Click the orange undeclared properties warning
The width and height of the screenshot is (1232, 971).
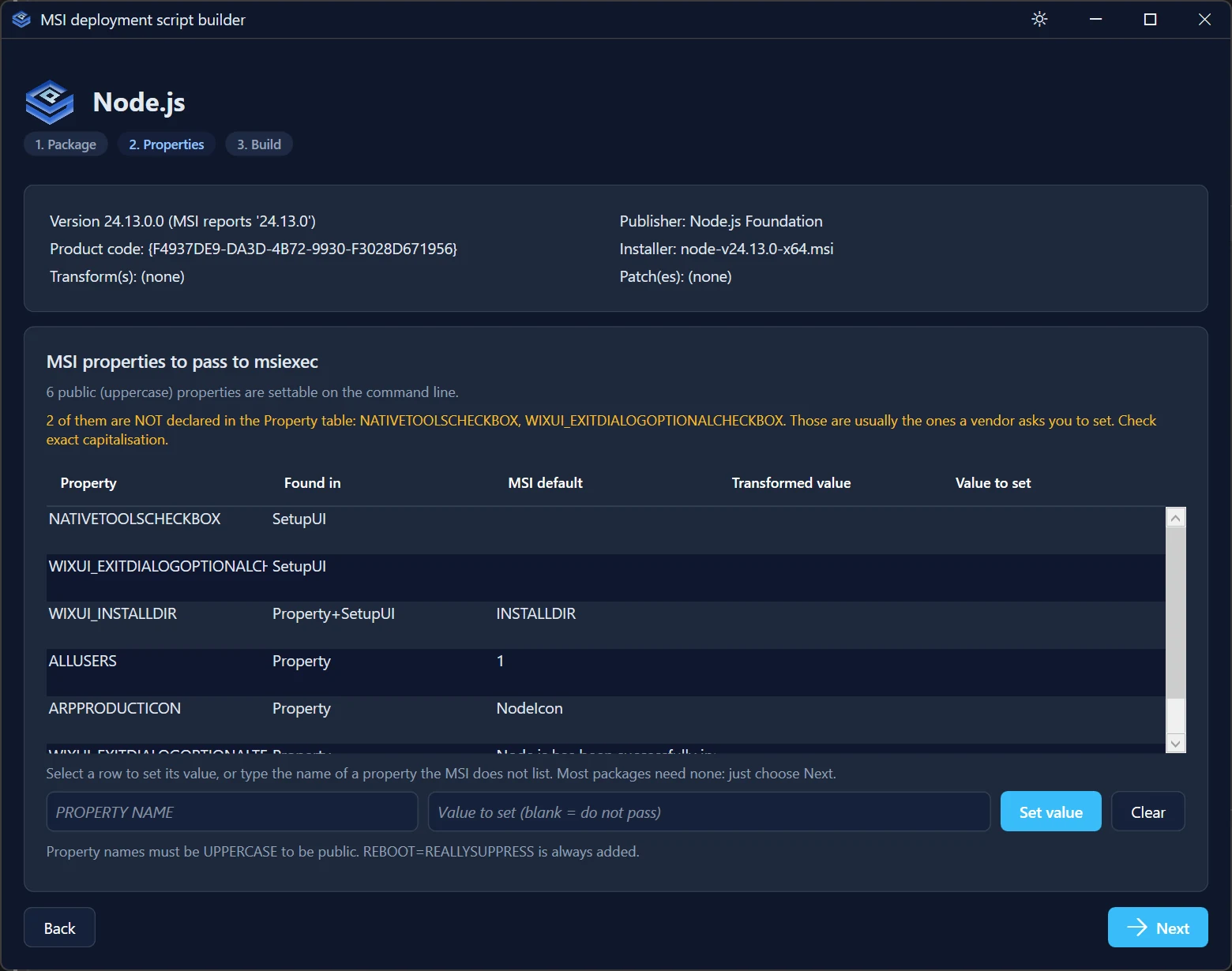(601, 430)
